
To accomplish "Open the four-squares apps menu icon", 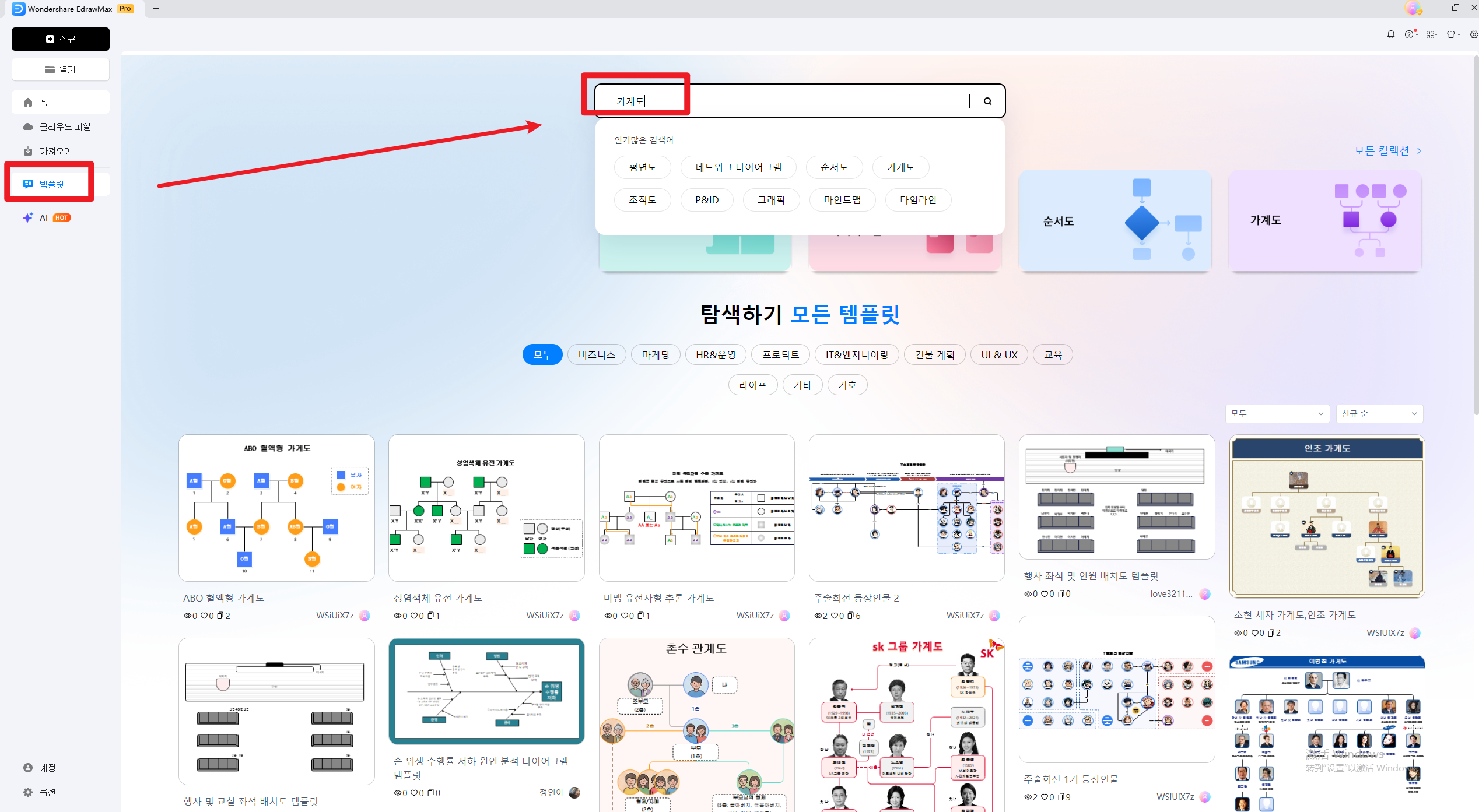I will [1431, 34].
